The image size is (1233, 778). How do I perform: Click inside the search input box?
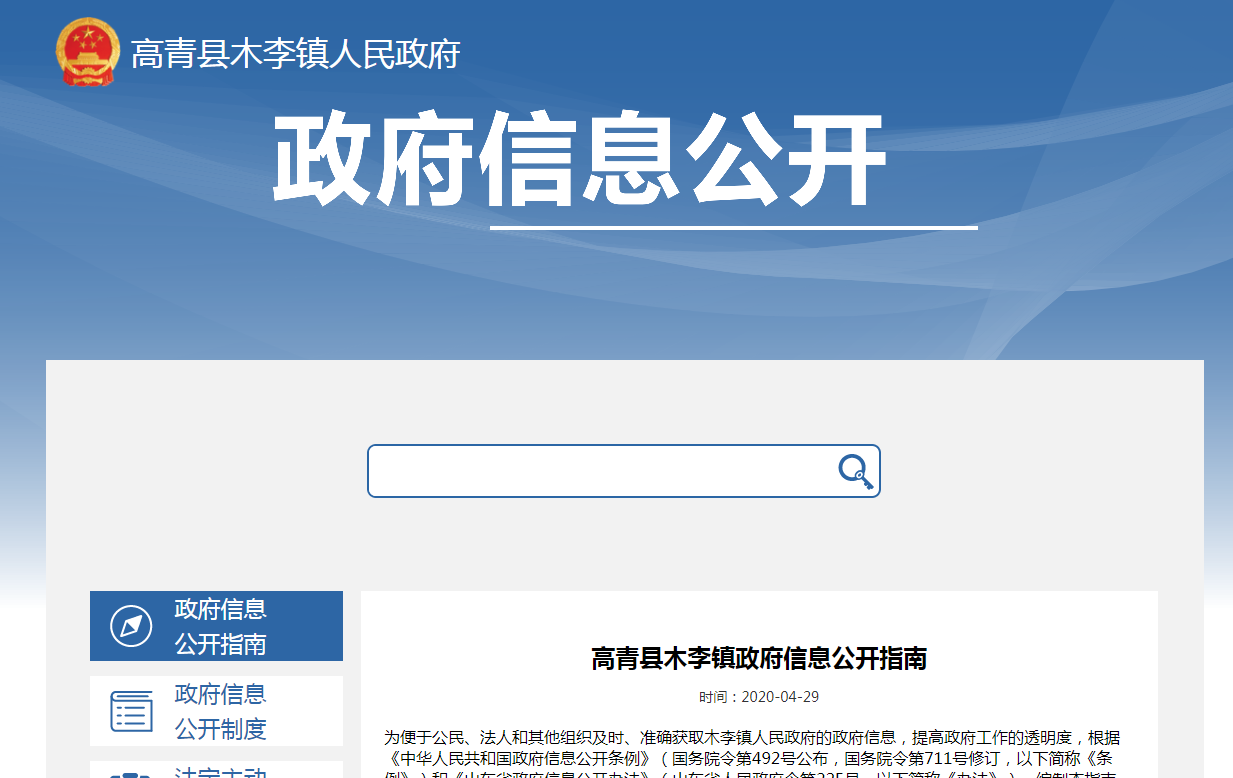pos(600,471)
